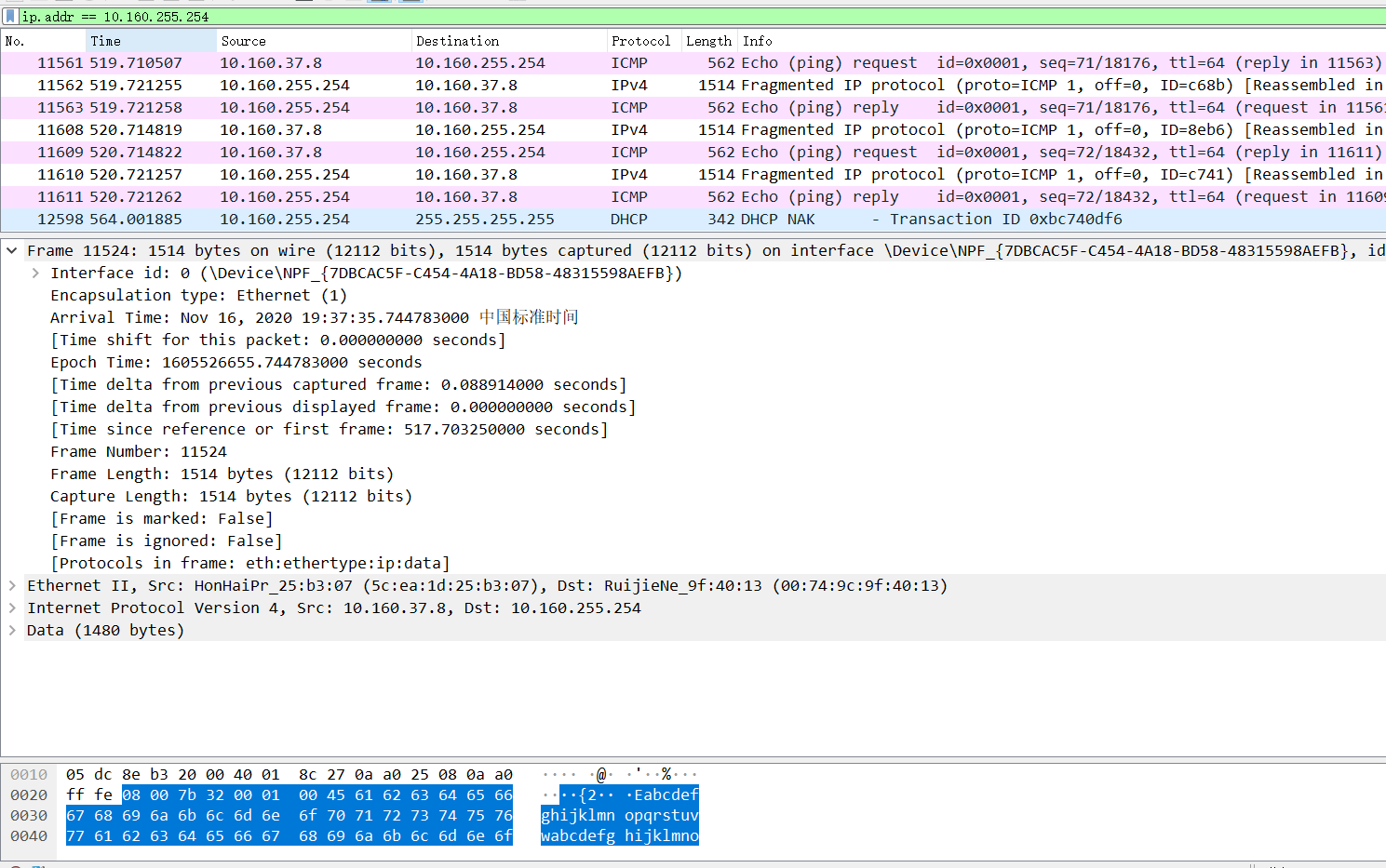Viewport: 1386px width, 868px height.
Task: Select time delta from previous captured frame
Action: (x=338, y=384)
